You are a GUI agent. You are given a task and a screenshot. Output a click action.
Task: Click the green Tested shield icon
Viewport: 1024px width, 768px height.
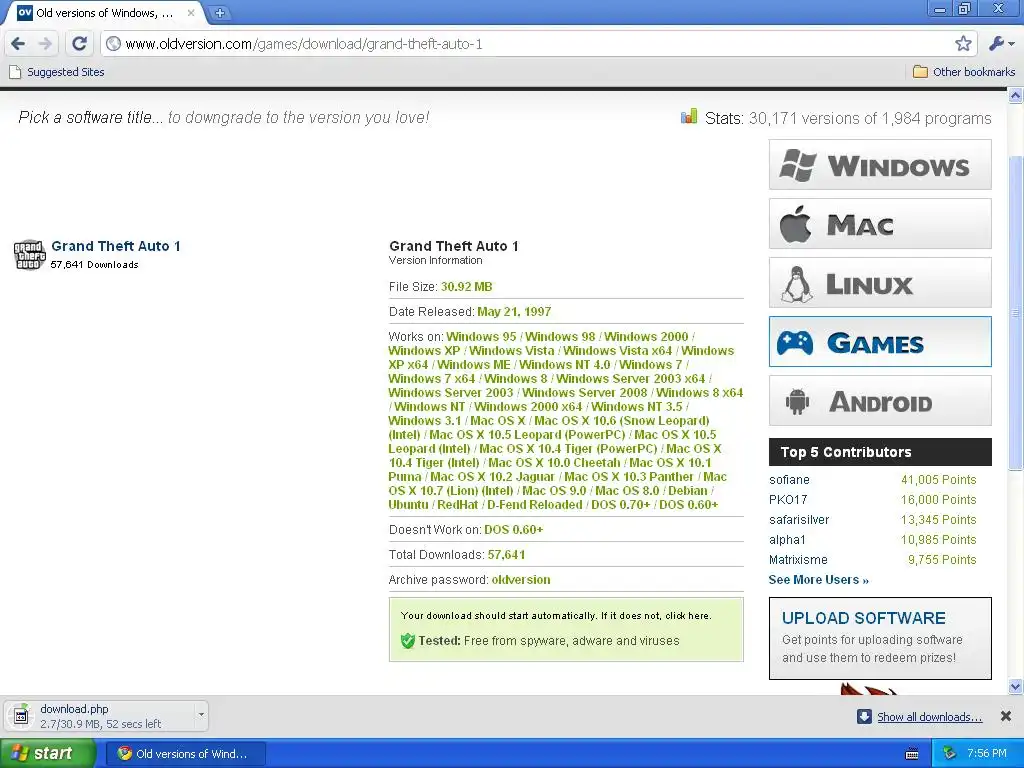(408, 641)
